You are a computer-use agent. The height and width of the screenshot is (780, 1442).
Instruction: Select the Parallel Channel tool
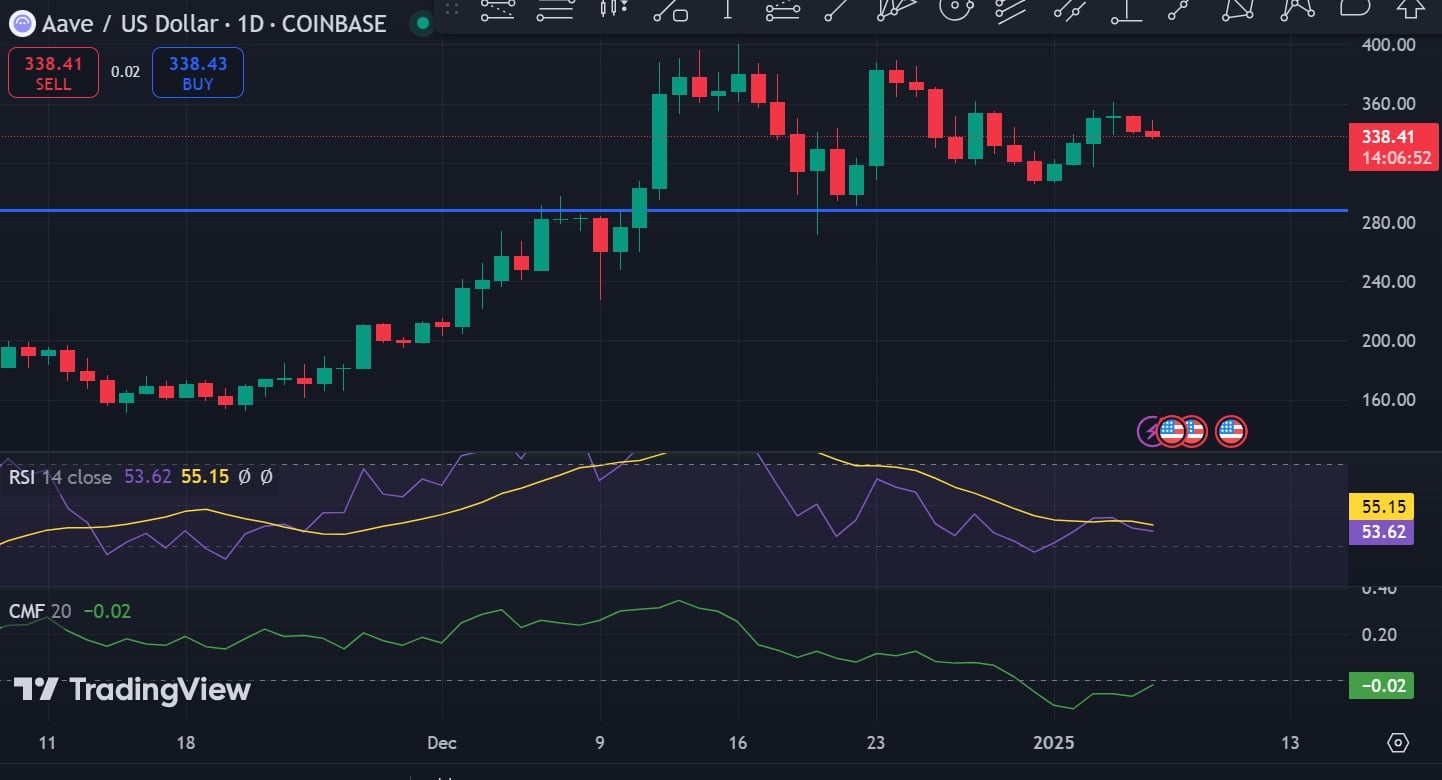1010,14
